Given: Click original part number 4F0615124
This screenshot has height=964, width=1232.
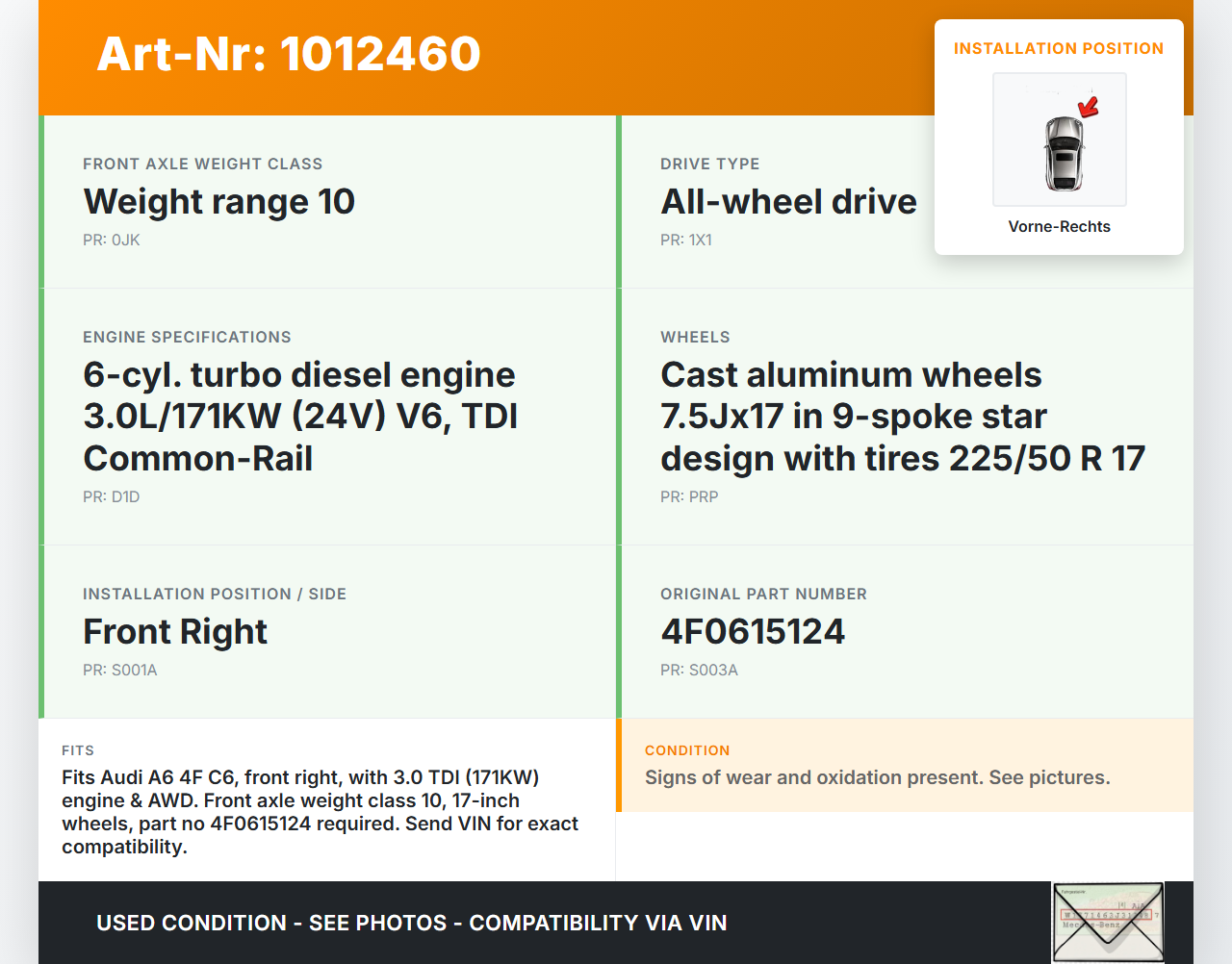Looking at the screenshot, I should tap(753, 632).
